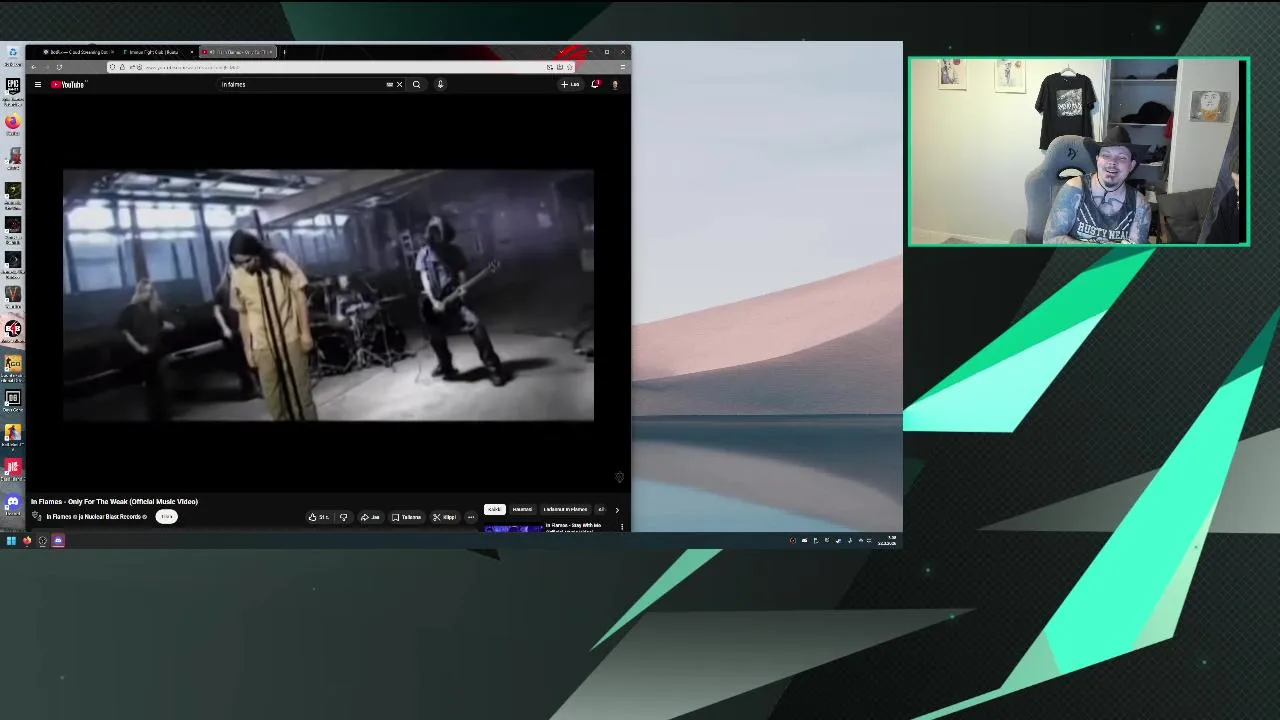Go back in the browser
This screenshot has height=720, width=1280.
[x=33, y=67]
